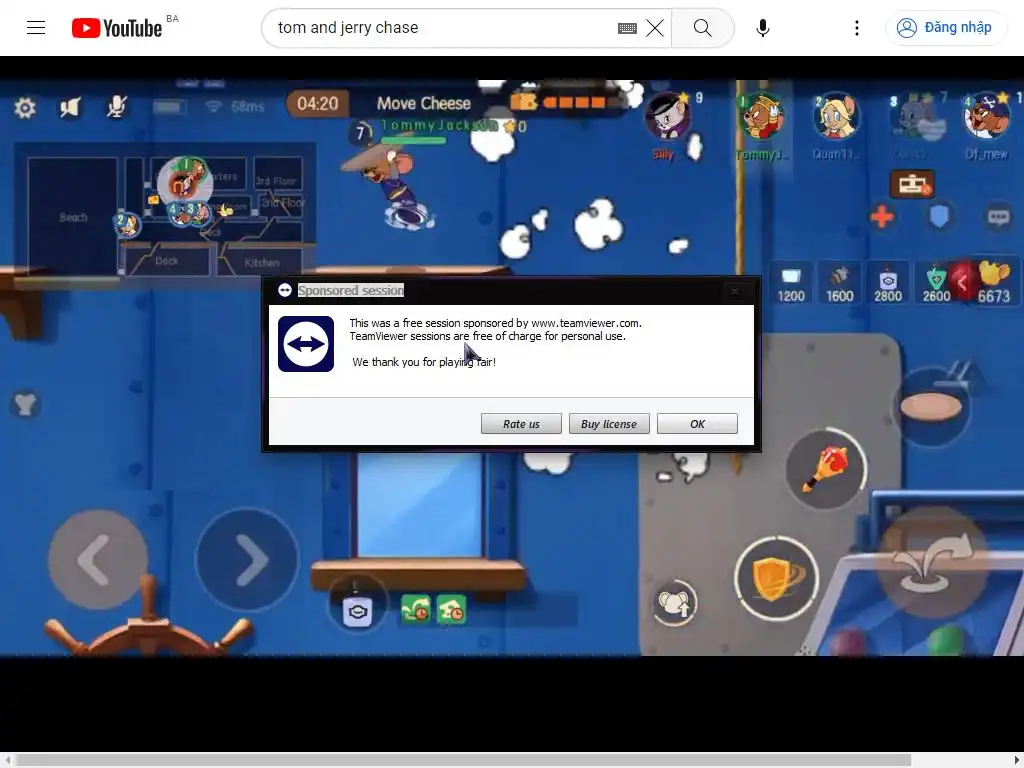
Task: Open game settings gear icon
Action: (25, 108)
